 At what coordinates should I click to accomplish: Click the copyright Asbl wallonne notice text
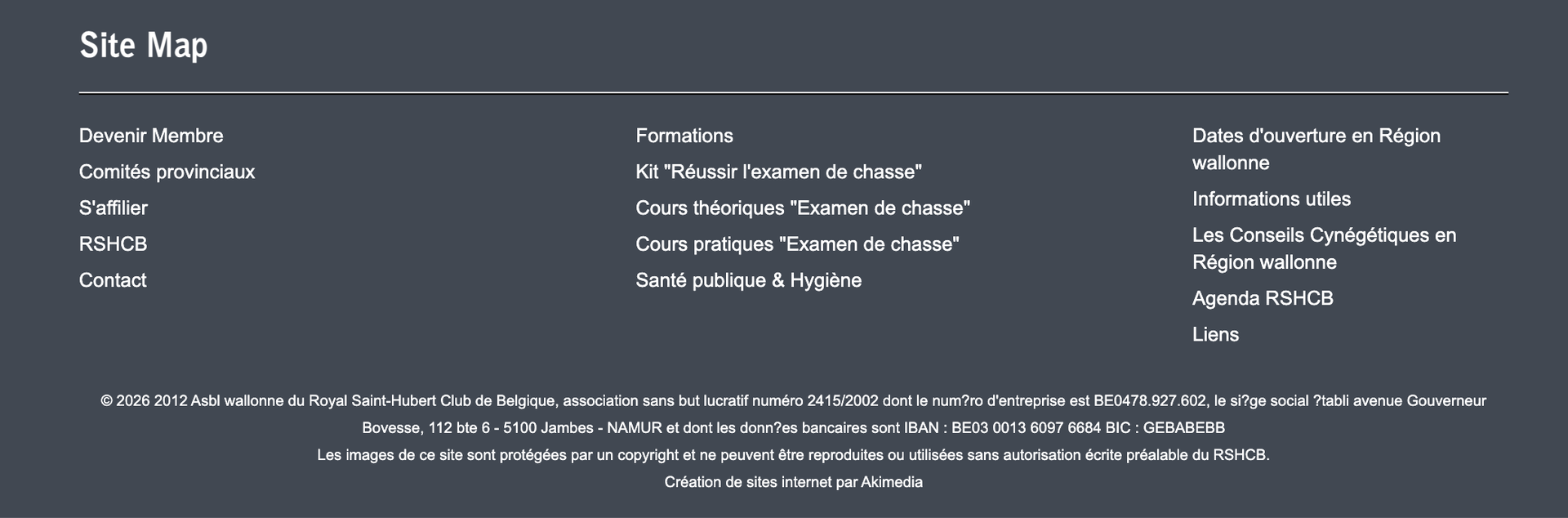793,414
